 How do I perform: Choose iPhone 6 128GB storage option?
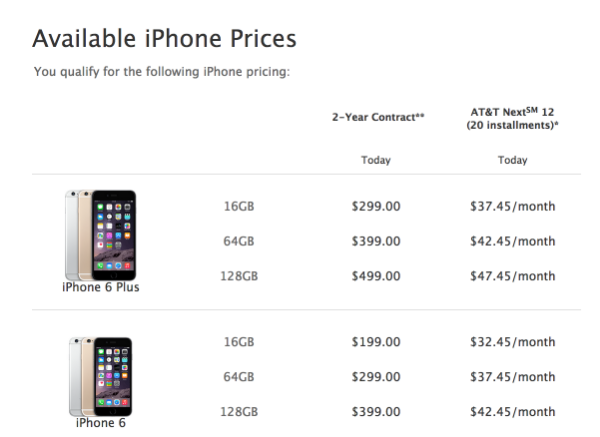239,412
